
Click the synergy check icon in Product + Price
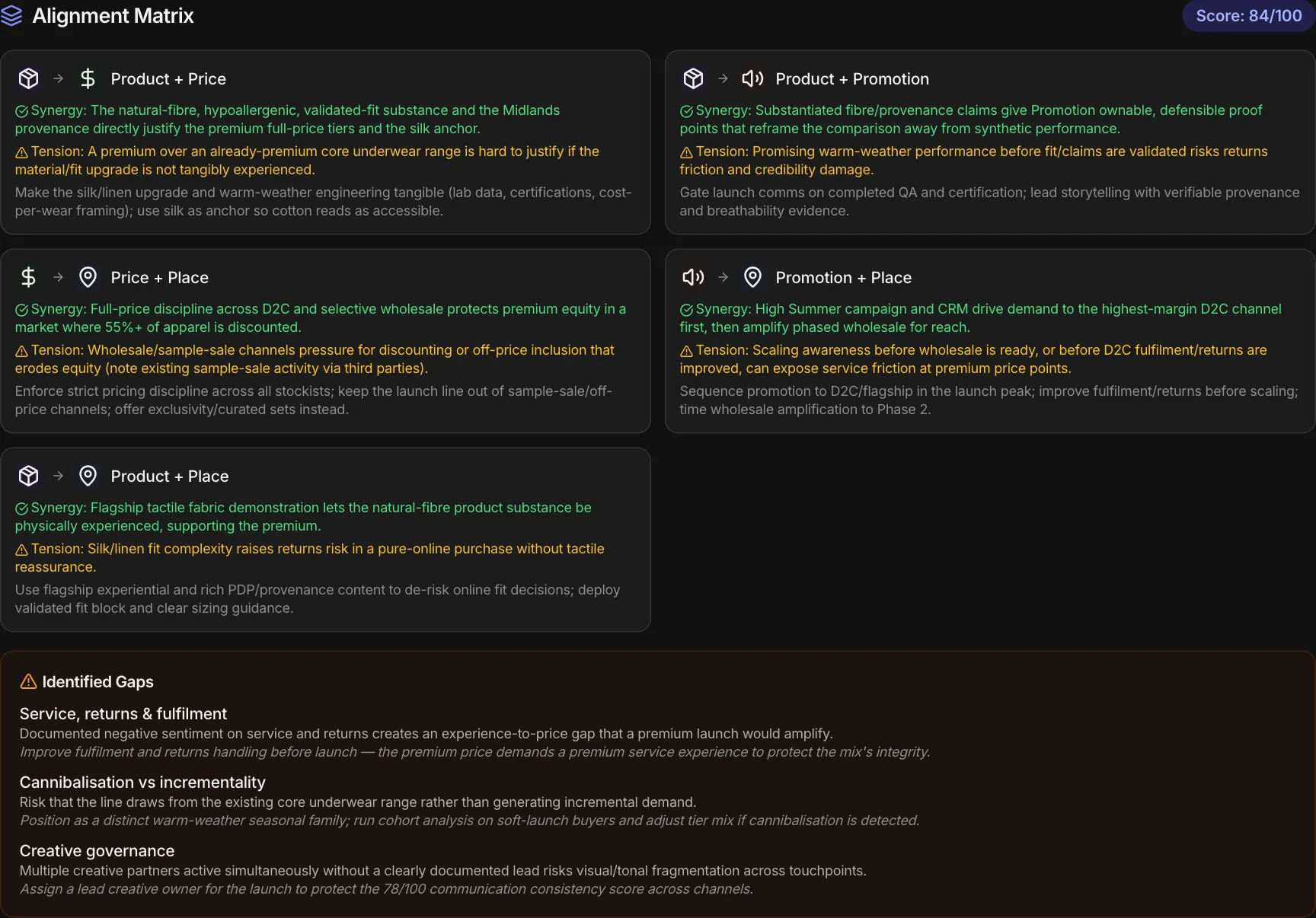click(21, 111)
